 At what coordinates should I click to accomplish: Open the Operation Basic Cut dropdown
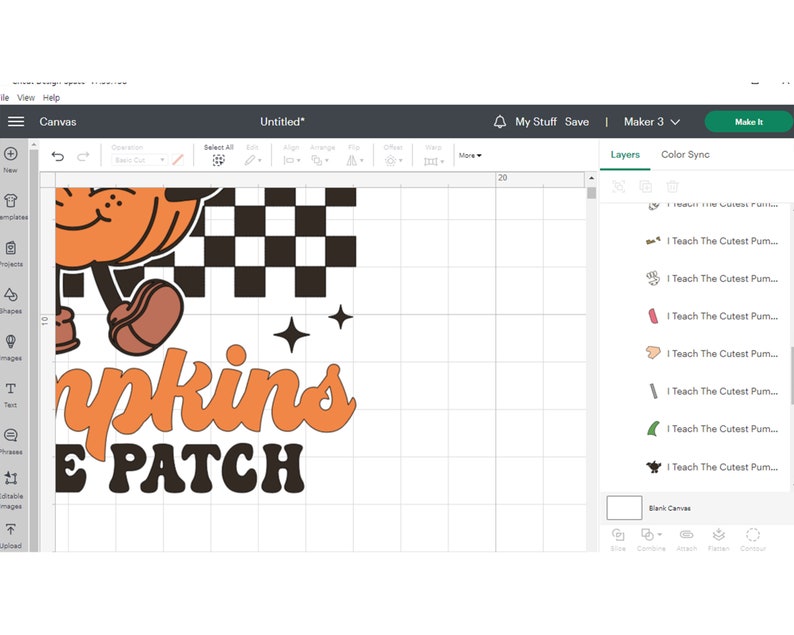(x=139, y=160)
